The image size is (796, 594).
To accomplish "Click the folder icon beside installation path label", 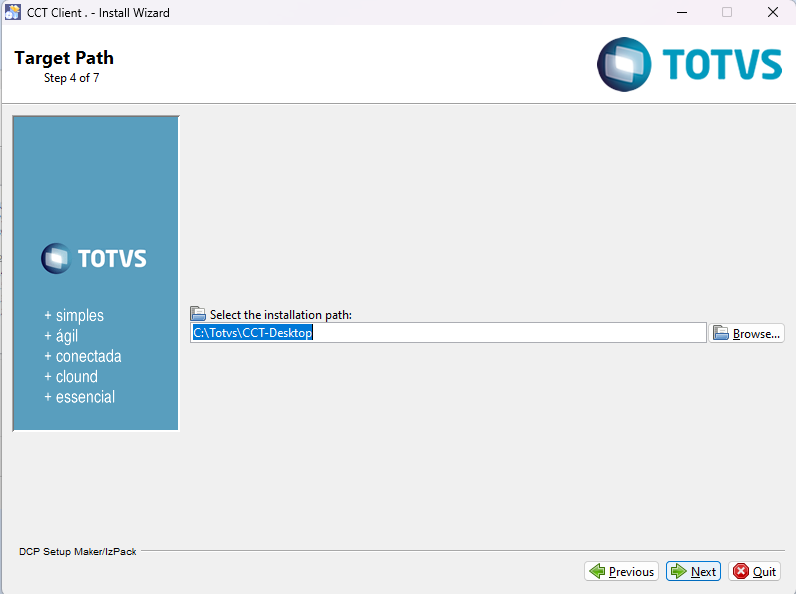I will click(198, 314).
